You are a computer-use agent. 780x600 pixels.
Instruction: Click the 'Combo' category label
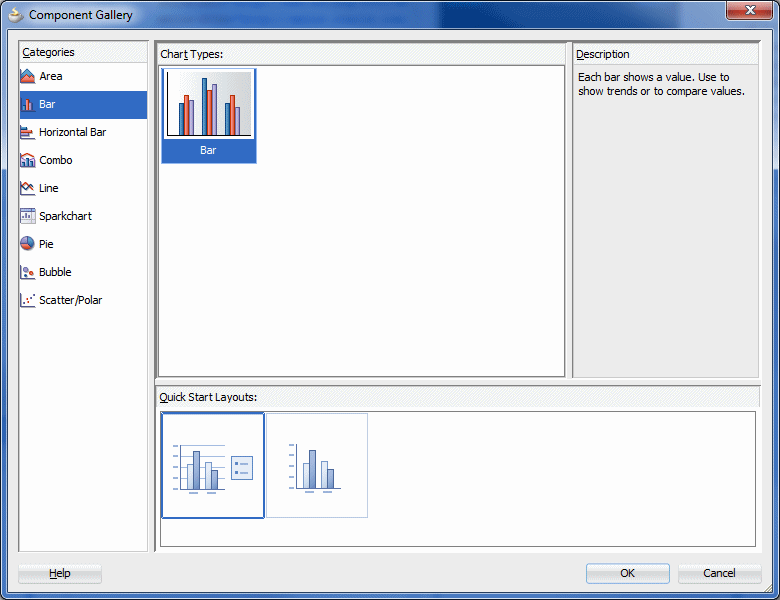(56, 160)
